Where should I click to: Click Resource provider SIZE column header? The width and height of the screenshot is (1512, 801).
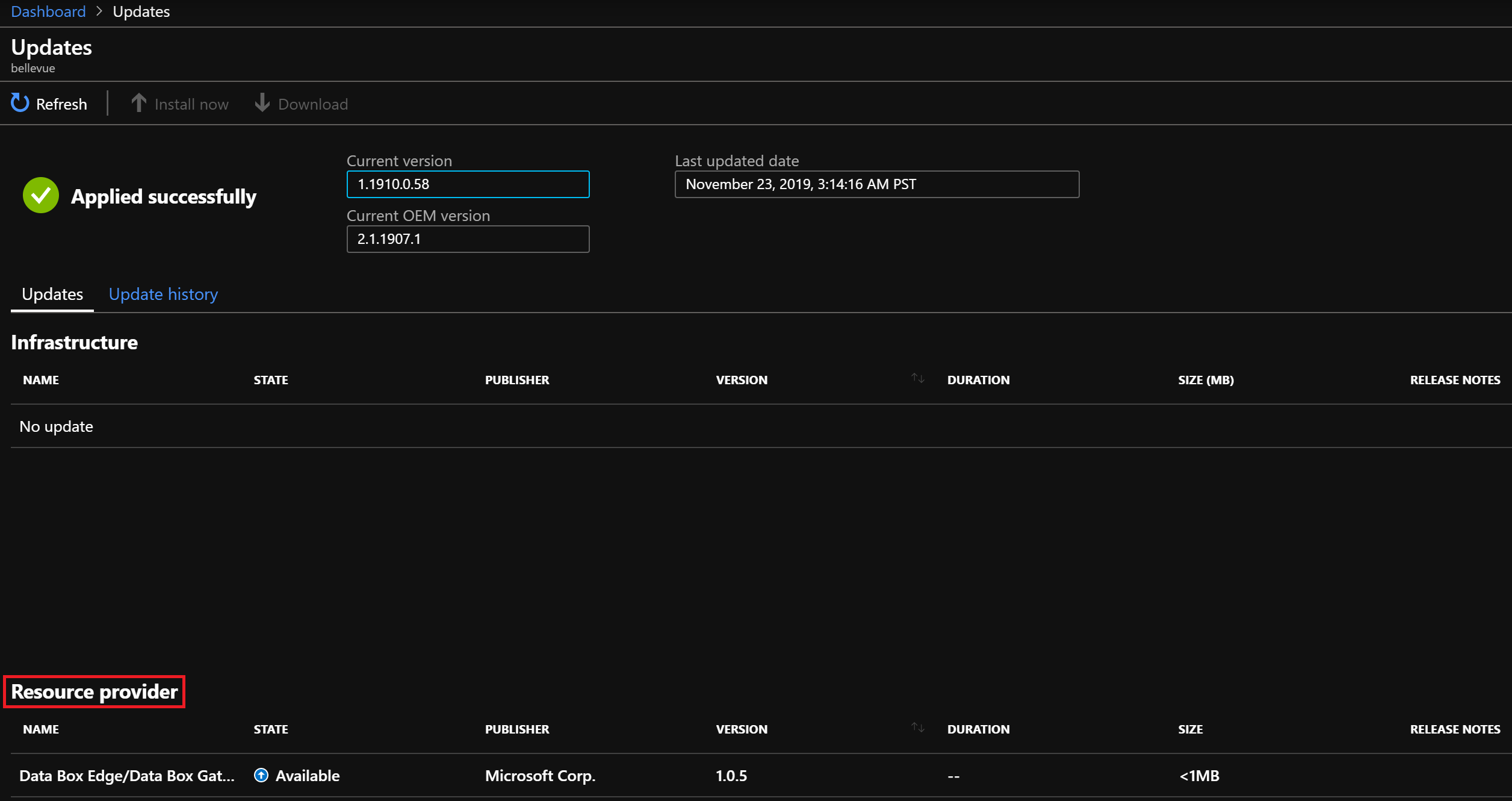[1190, 729]
